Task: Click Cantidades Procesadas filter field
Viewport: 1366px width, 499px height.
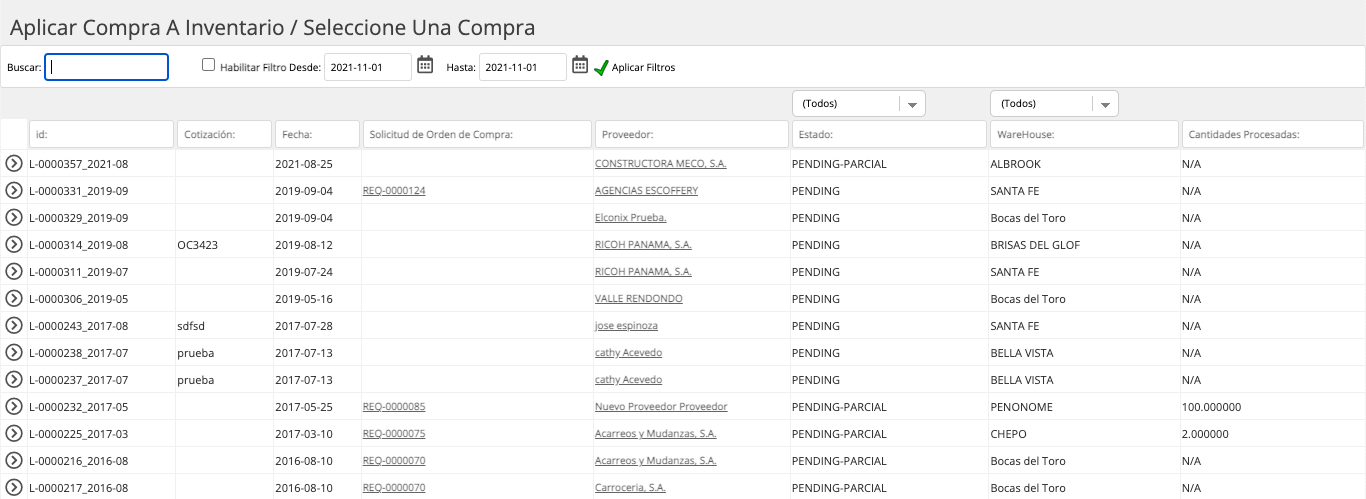Action: [1272, 134]
